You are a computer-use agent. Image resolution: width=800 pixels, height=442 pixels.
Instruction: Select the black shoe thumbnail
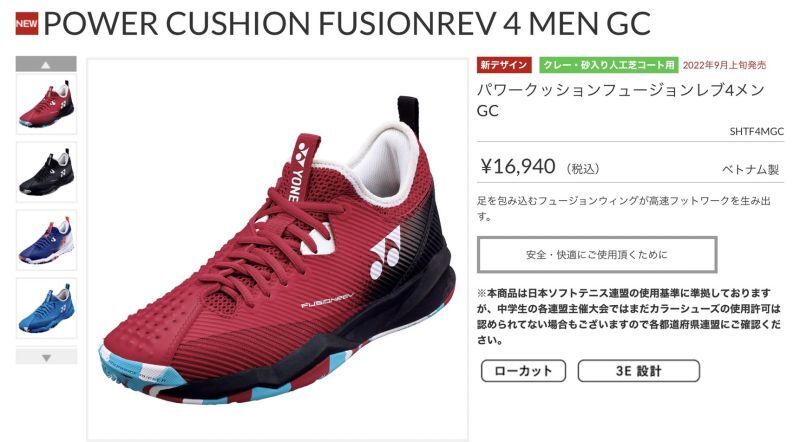coord(46,172)
